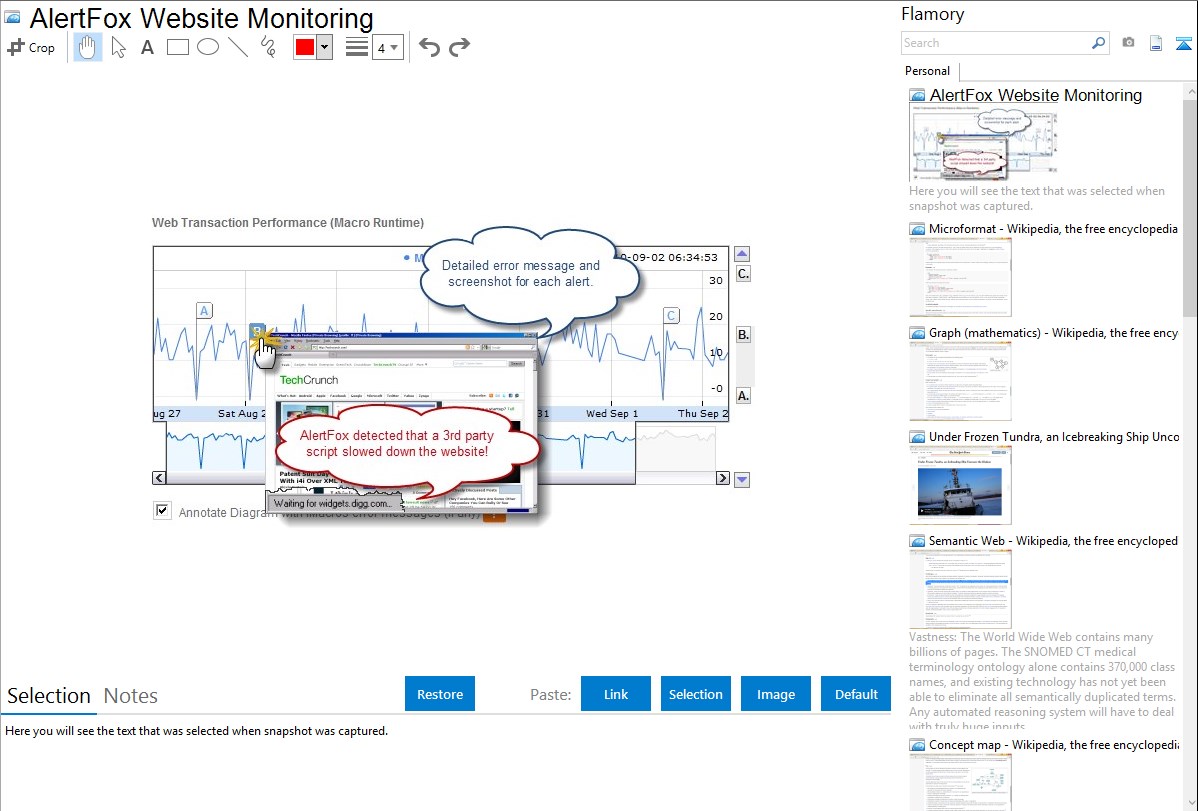
Task: Redo the last annotation
Action: (459, 47)
